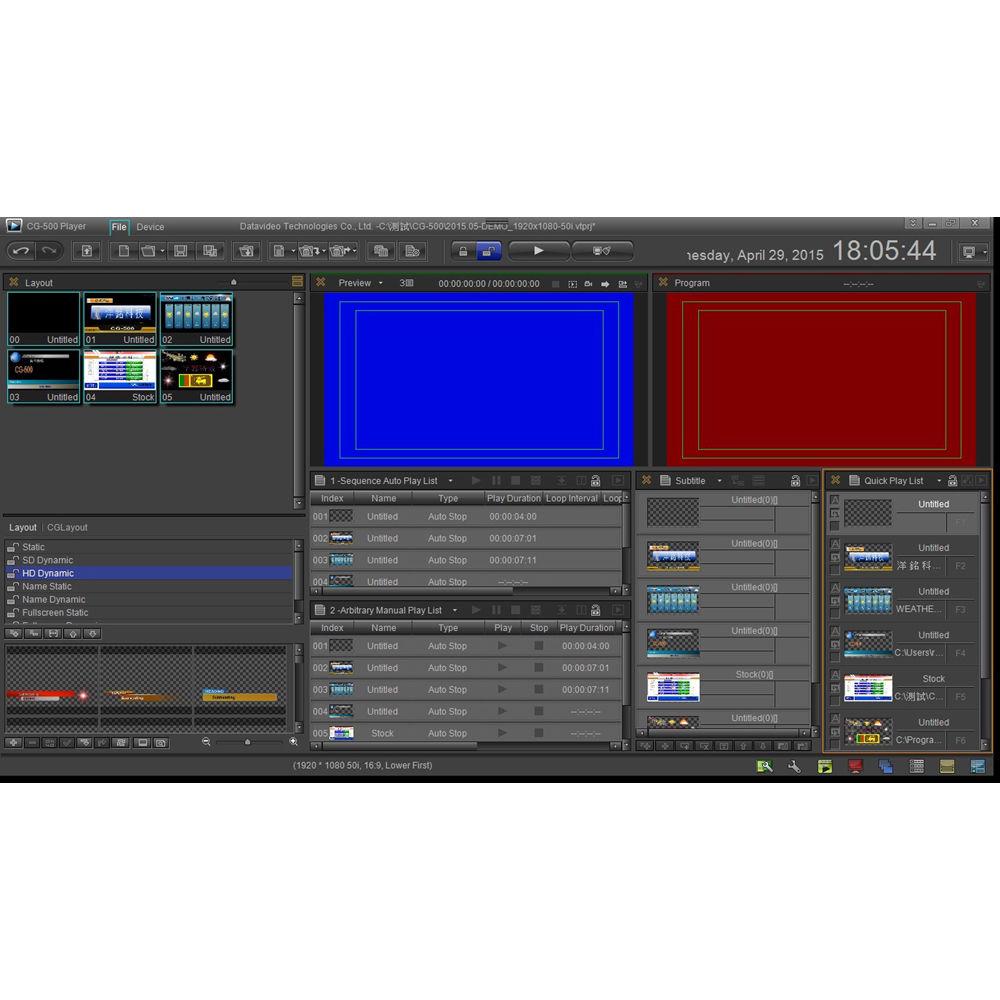1000x1000 pixels.
Task: Adjust the zoom slider below the layer preview strip
Action: click(x=248, y=742)
